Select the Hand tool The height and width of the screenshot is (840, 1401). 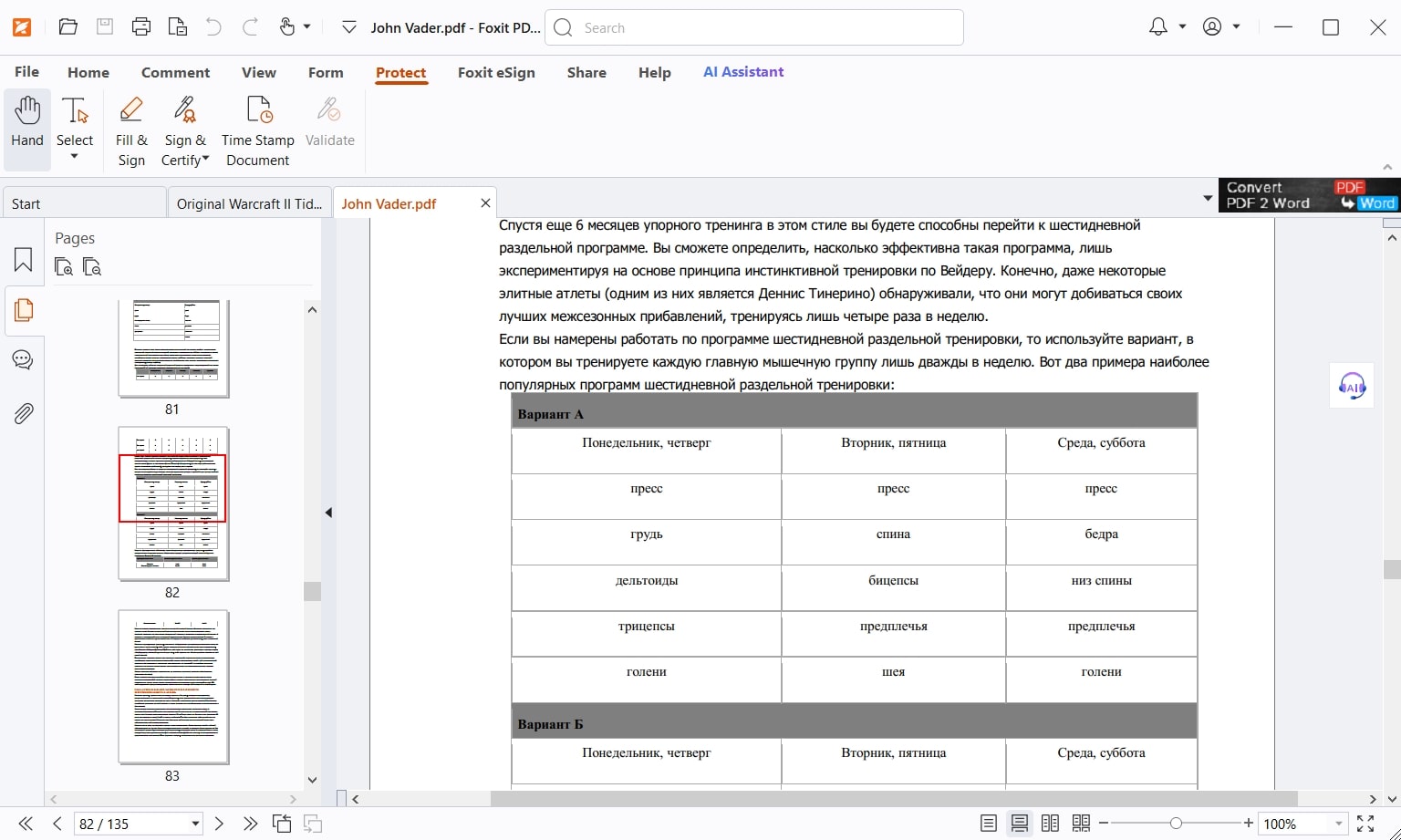[27, 123]
